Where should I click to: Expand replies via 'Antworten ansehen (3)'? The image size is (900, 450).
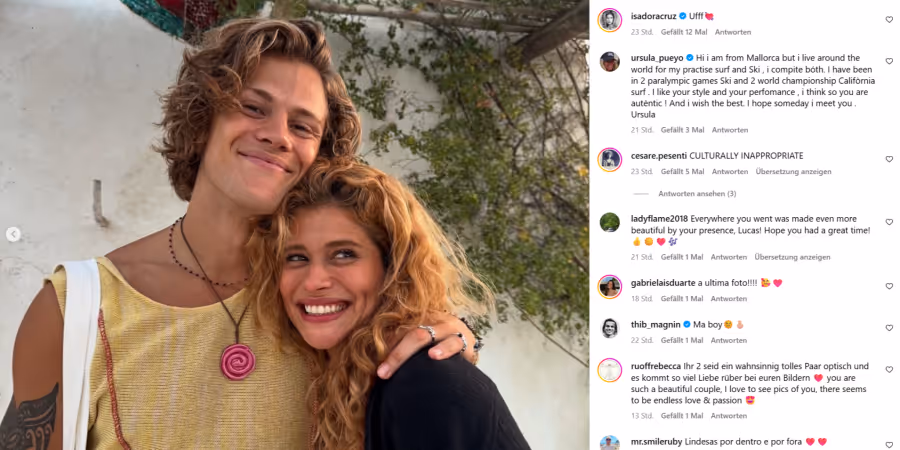click(x=697, y=194)
